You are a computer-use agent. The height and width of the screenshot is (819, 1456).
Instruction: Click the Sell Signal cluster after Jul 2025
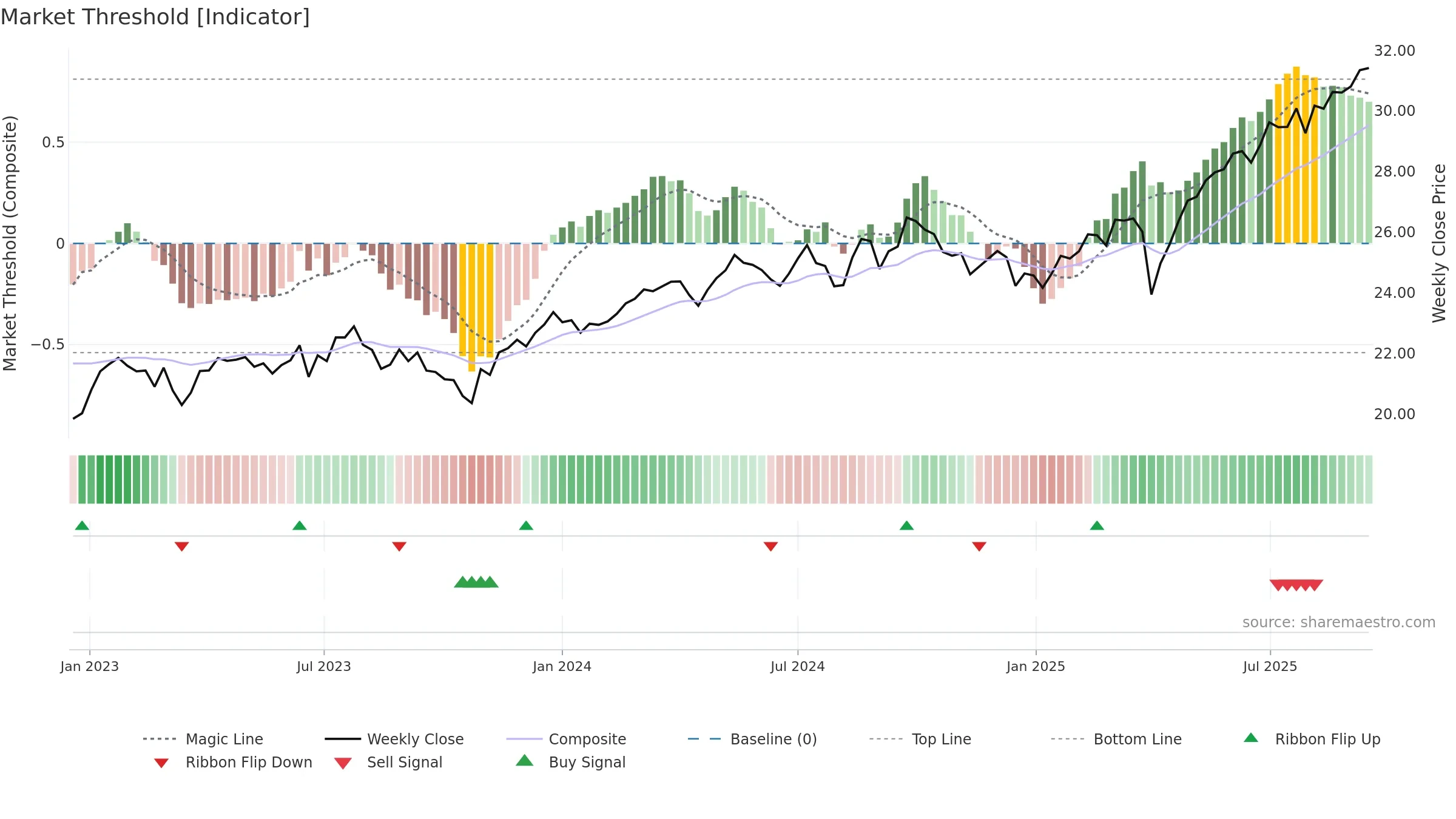pyautogui.click(x=1296, y=585)
